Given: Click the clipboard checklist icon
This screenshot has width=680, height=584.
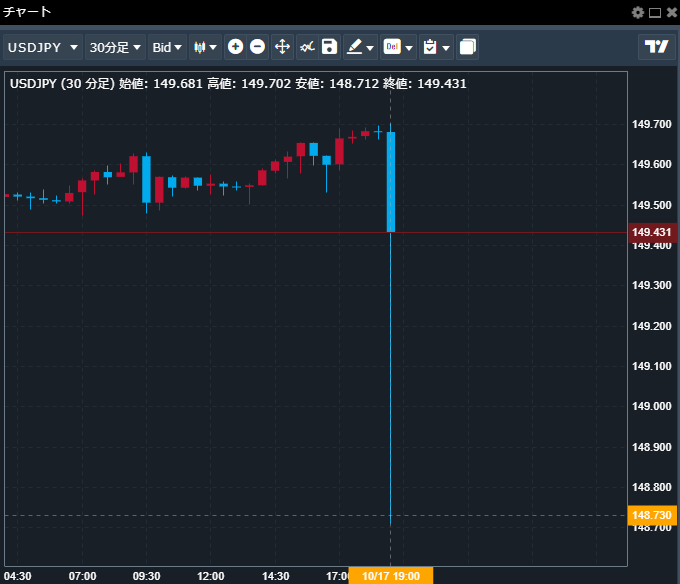Looking at the screenshot, I should pyautogui.click(x=430, y=47).
